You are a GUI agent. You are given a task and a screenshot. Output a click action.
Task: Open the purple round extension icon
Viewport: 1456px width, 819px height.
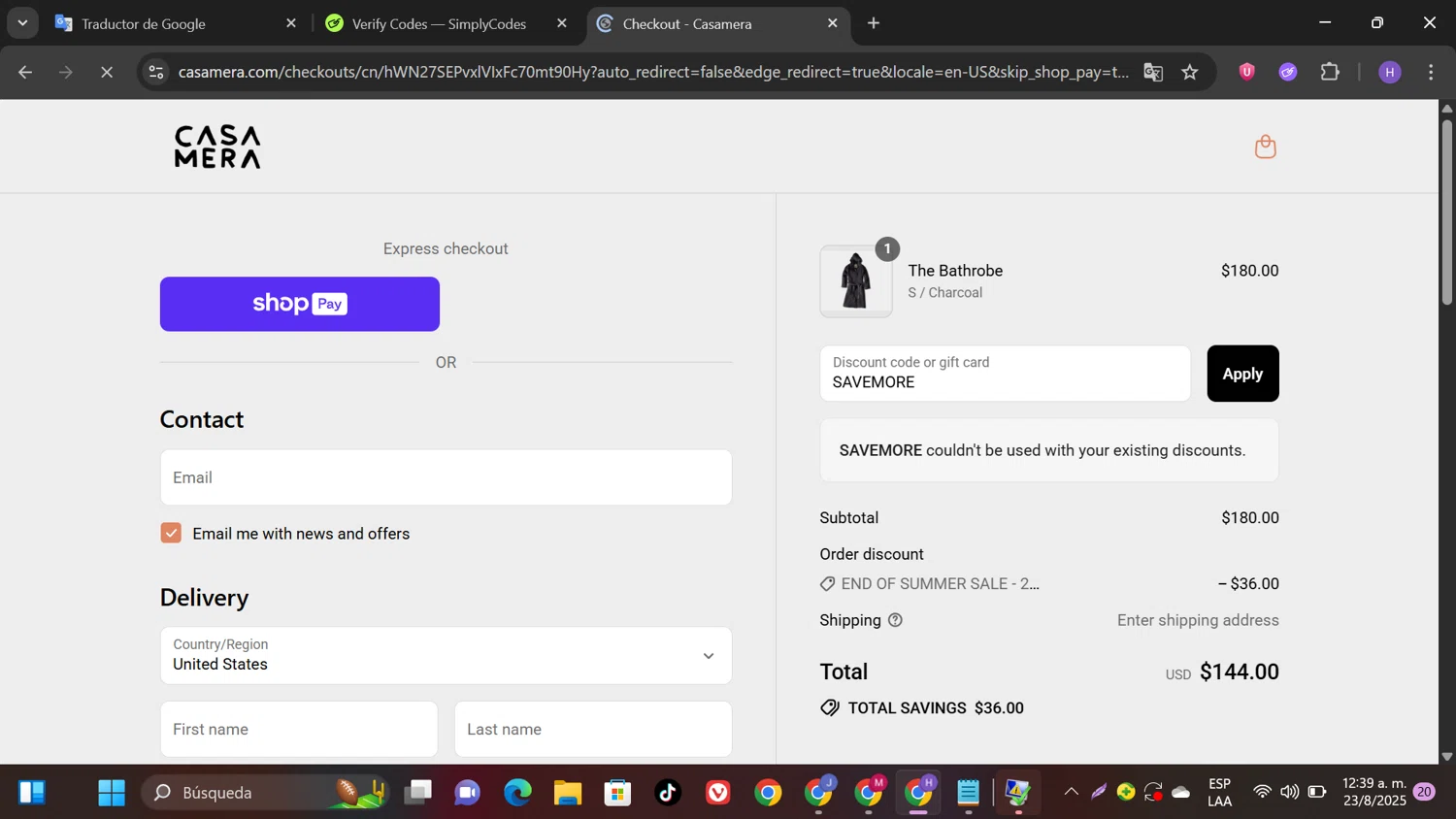click(x=1288, y=72)
